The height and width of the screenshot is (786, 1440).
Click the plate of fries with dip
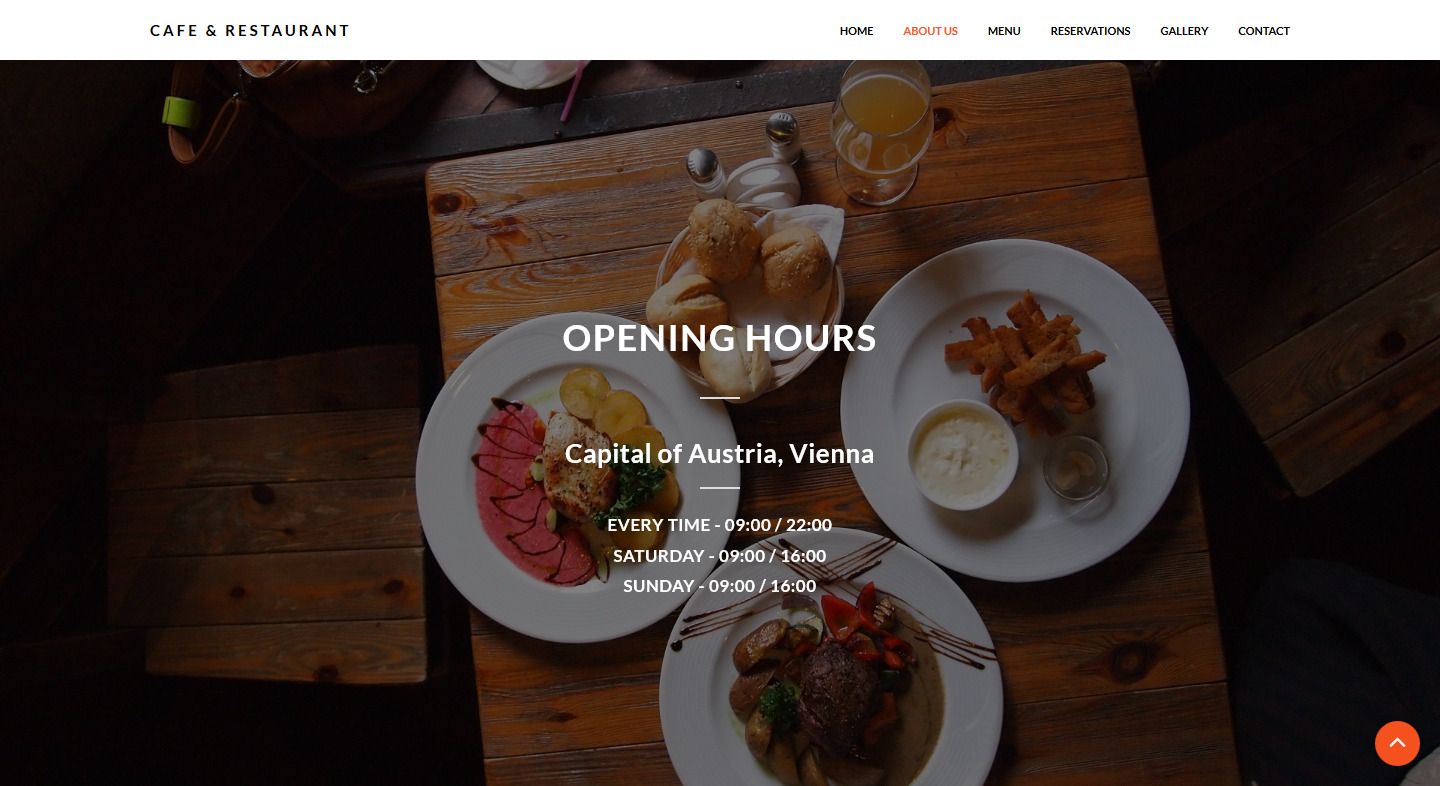1015,410
